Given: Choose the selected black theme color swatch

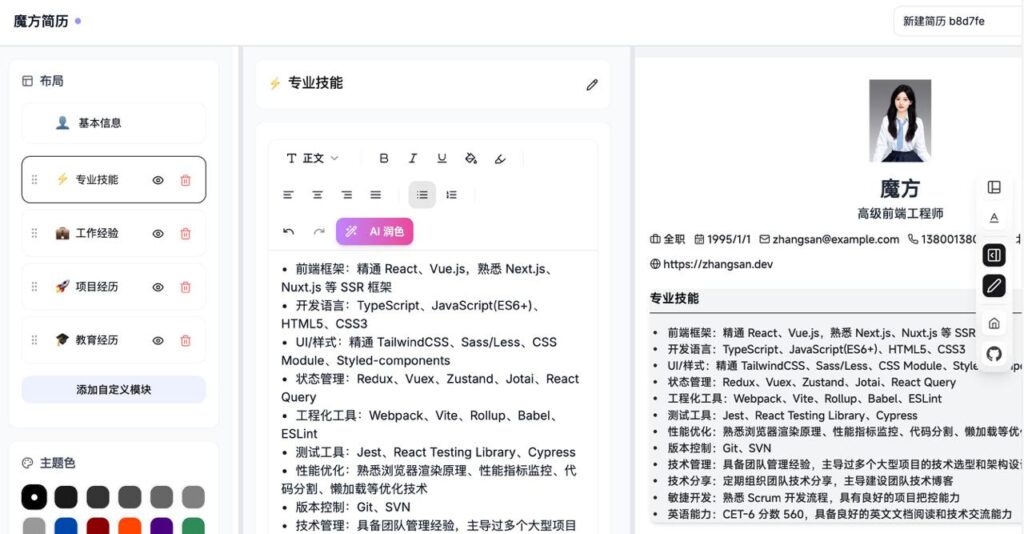Looking at the screenshot, I should point(34,497).
